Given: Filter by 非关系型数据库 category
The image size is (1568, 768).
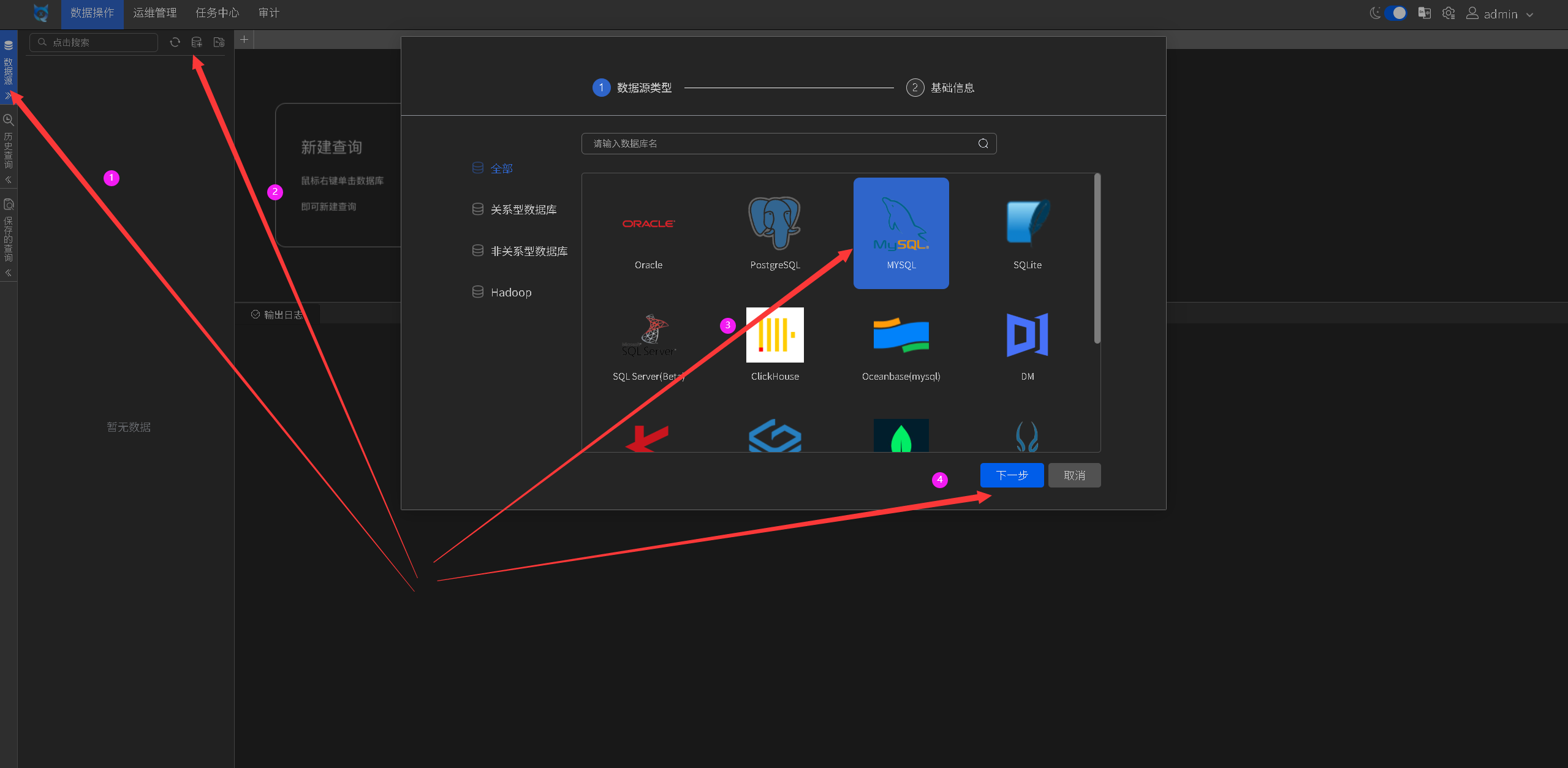Looking at the screenshot, I should click(x=528, y=251).
